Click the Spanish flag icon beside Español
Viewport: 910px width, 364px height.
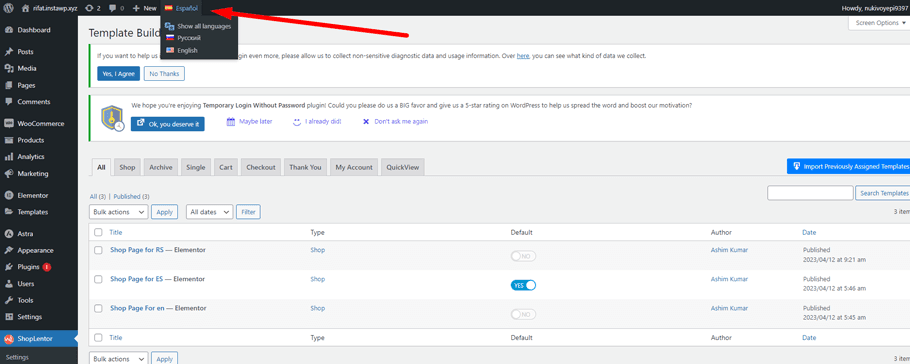(x=169, y=8)
